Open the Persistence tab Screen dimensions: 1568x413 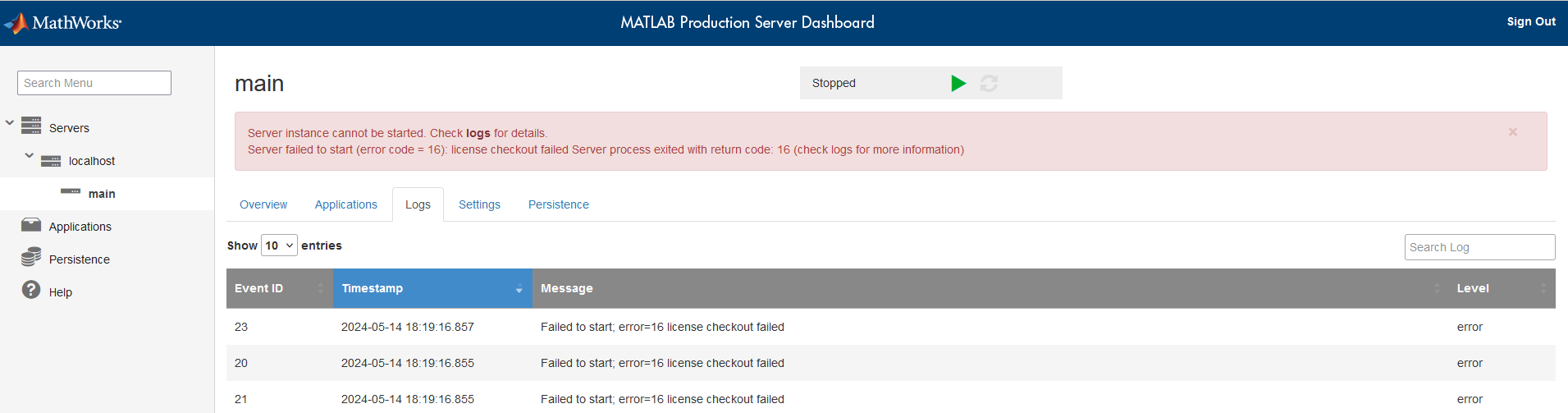pos(558,204)
